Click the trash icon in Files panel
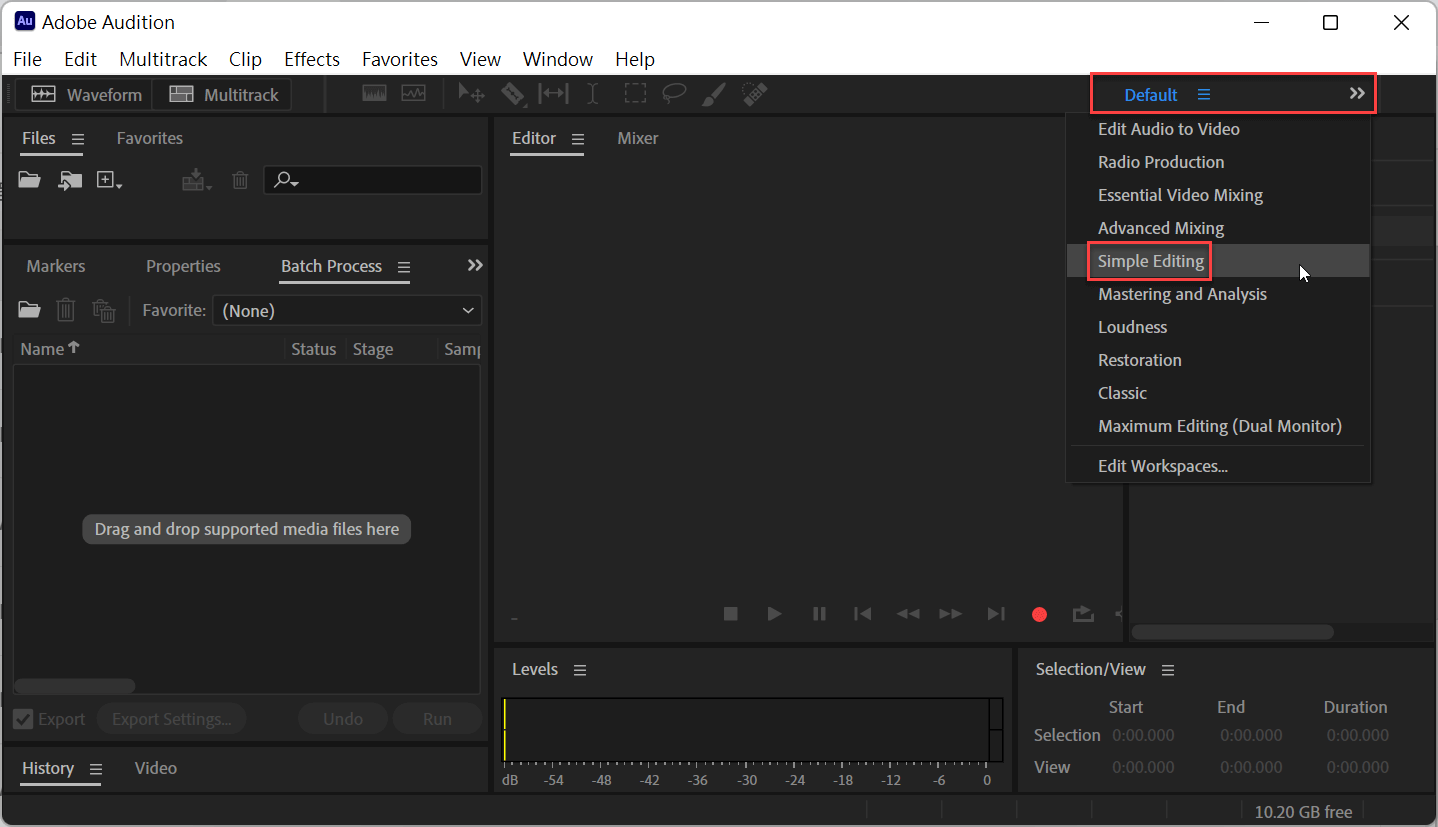The width and height of the screenshot is (1438, 827). (x=240, y=180)
